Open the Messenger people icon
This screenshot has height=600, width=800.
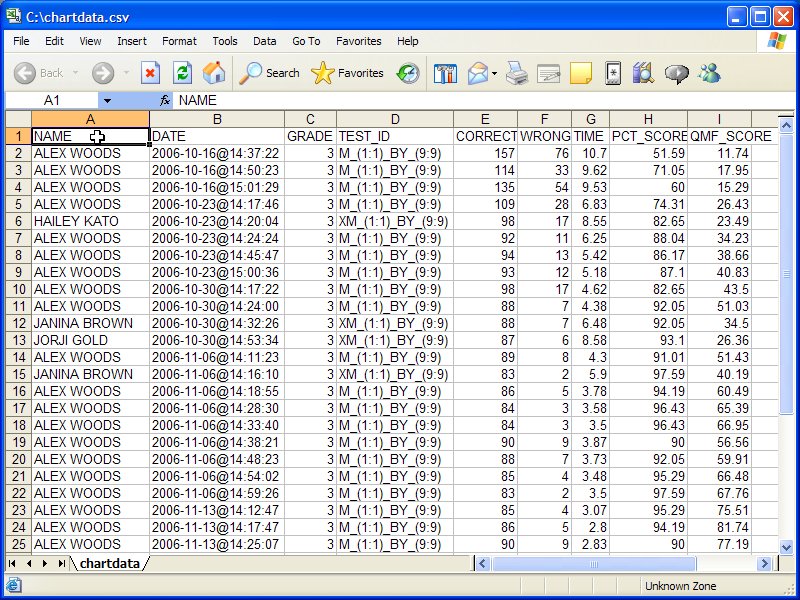coord(709,73)
